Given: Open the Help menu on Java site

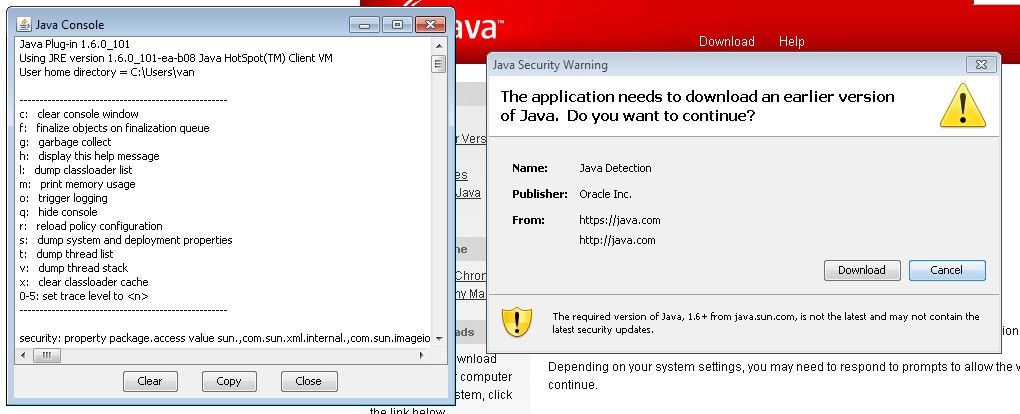Looking at the screenshot, I should [792, 41].
